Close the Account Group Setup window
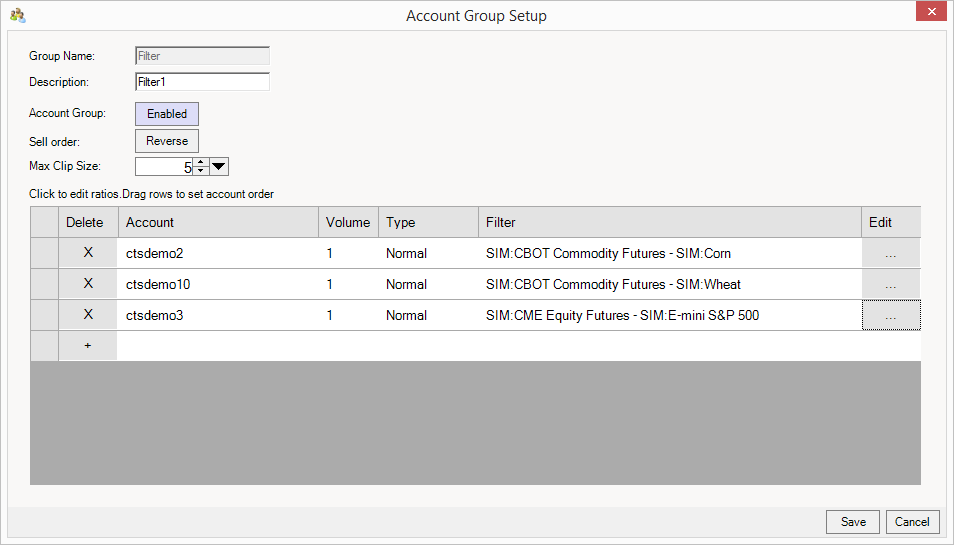954x545 pixels. [930, 12]
